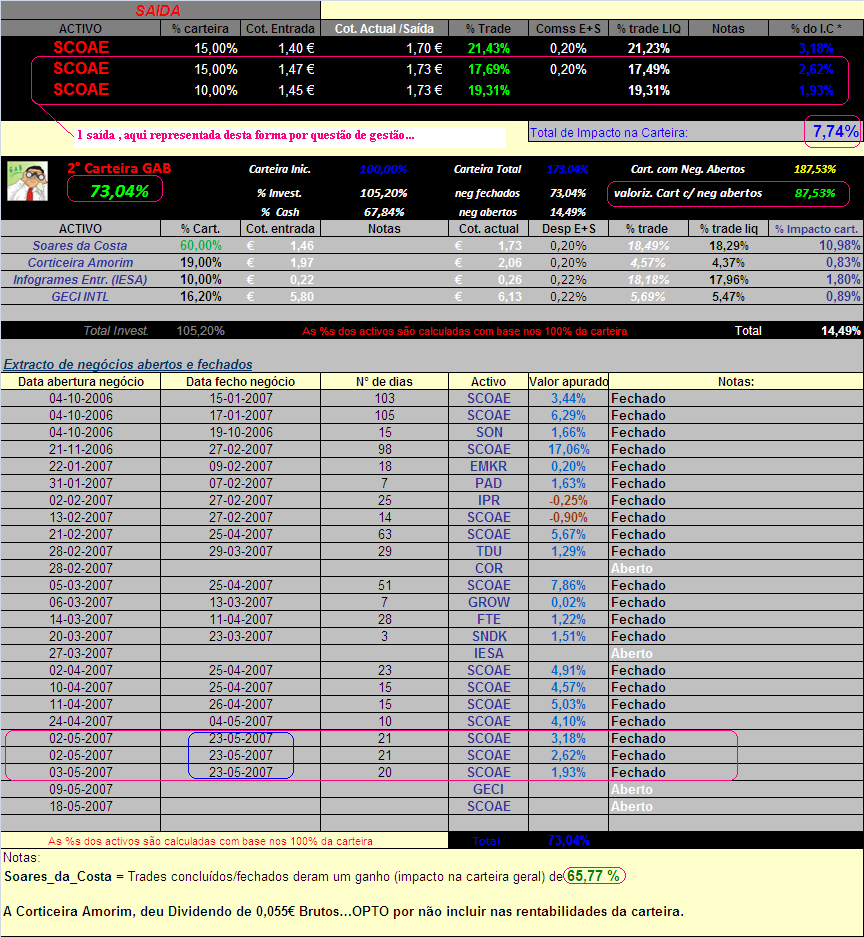The image size is (864, 937).
Task: Select the 'Valor apurado' column header
Action: coord(568,381)
